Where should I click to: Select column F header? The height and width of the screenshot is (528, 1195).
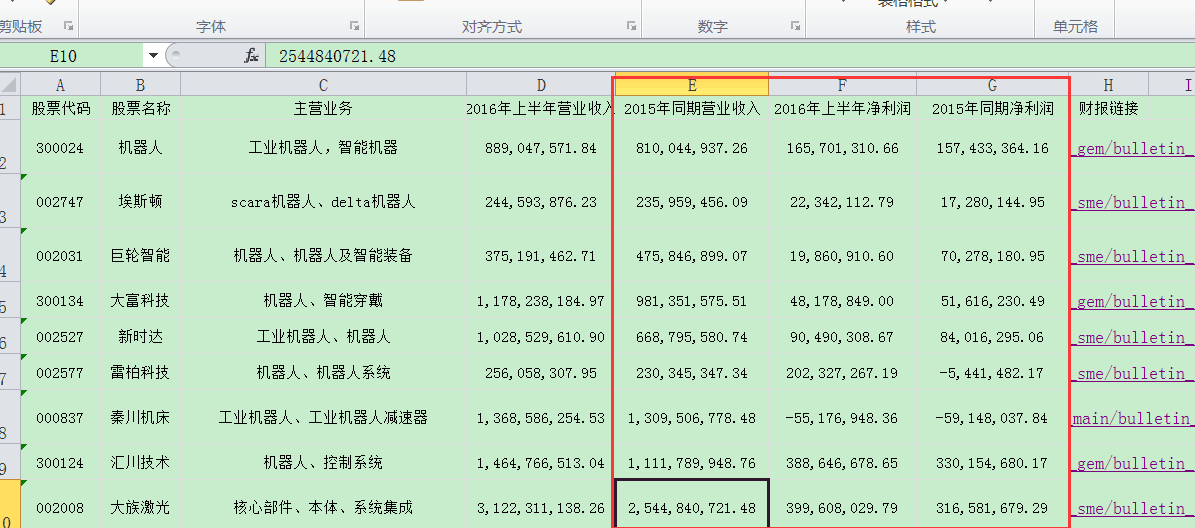pos(842,85)
